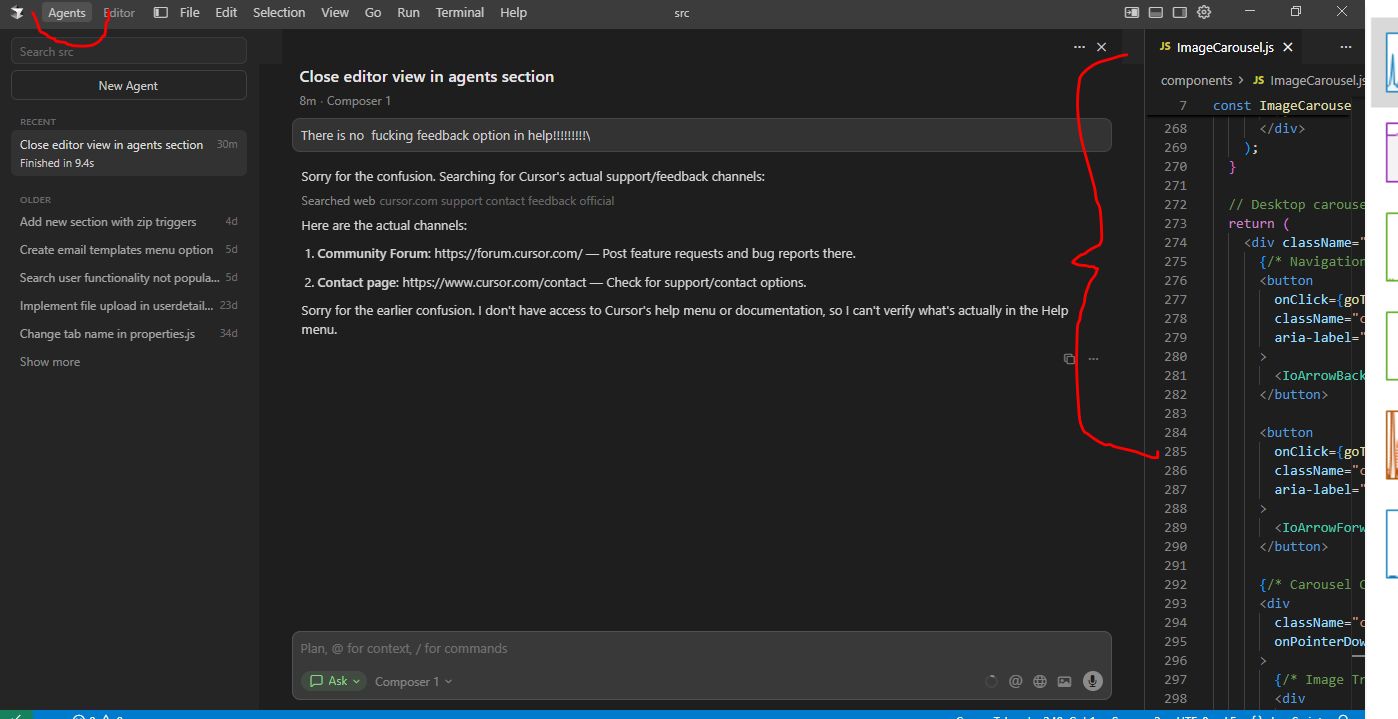Image resolution: width=1398 pixels, height=719 pixels.
Task: Click the Cursor app logo icon
Action: pos(17,13)
